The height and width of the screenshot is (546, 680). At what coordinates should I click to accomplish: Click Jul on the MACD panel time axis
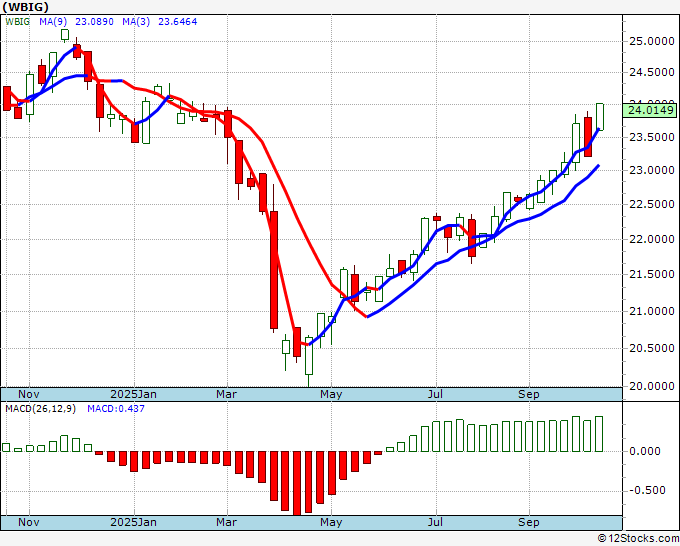pos(435,522)
